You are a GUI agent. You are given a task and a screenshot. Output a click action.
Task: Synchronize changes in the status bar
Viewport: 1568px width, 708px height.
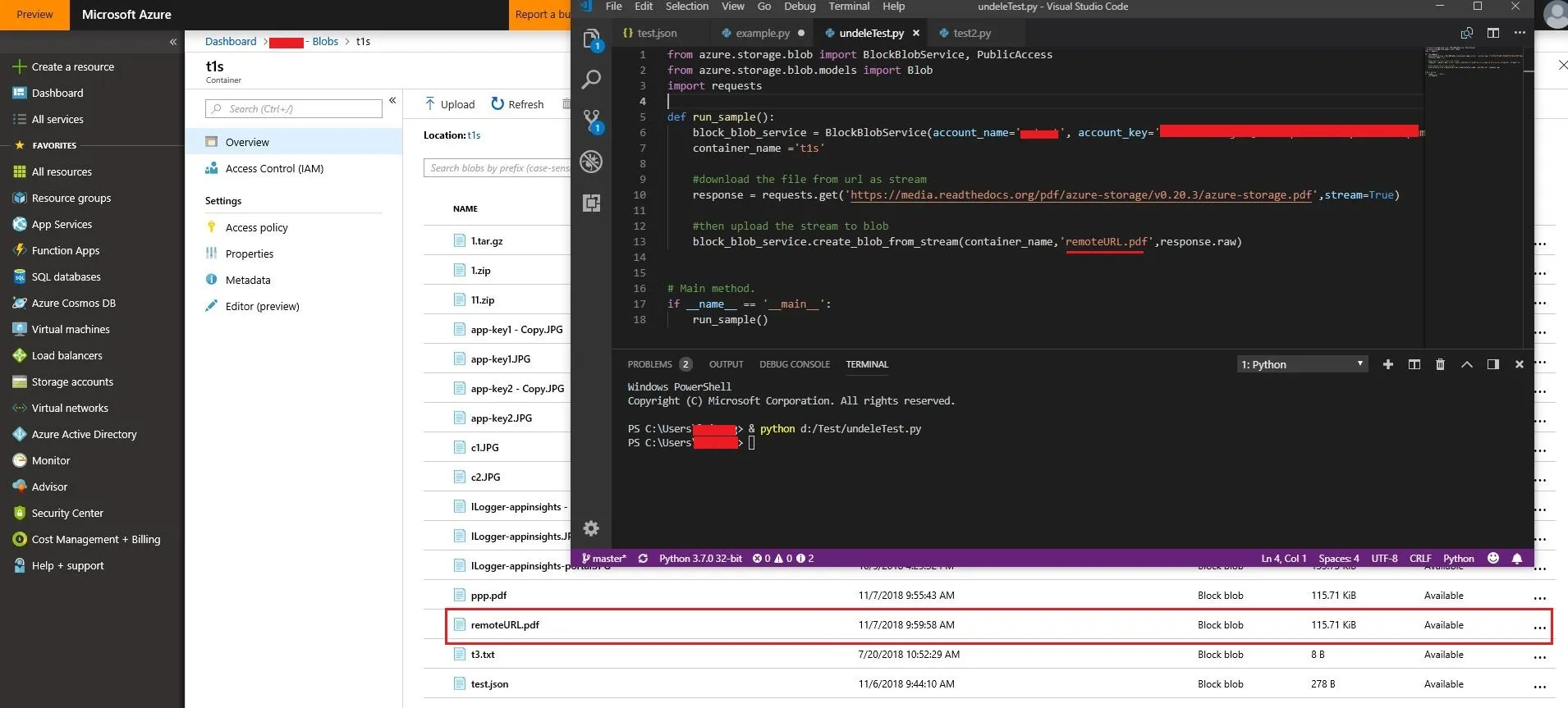643,559
